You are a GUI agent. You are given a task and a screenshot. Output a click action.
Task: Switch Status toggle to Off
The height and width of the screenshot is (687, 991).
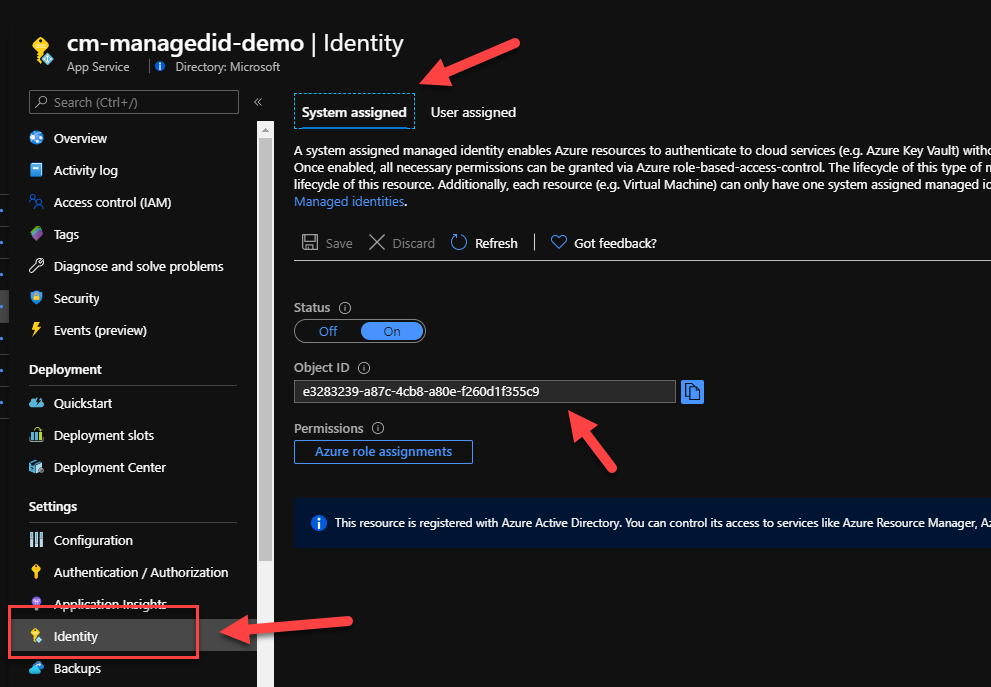(328, 331)
